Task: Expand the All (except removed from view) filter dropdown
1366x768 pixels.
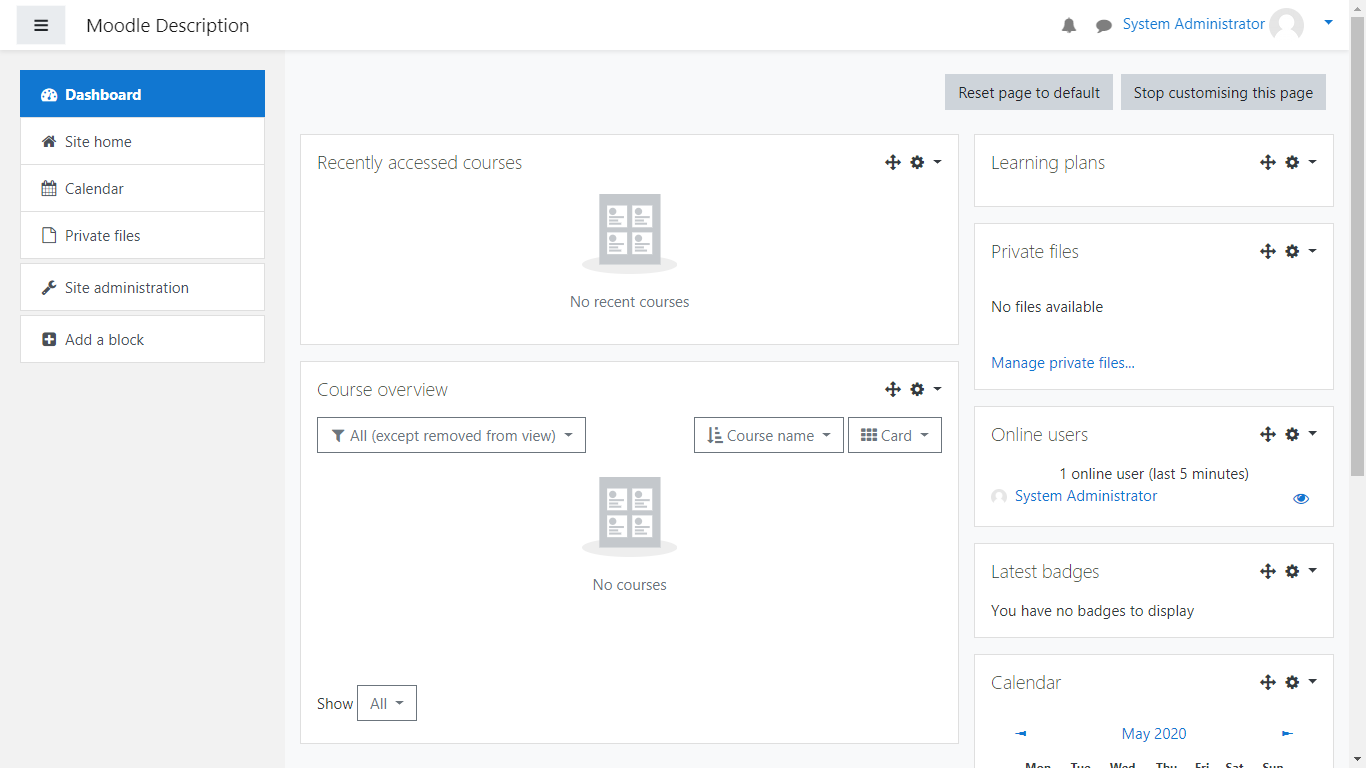Action: pos(451,436)
